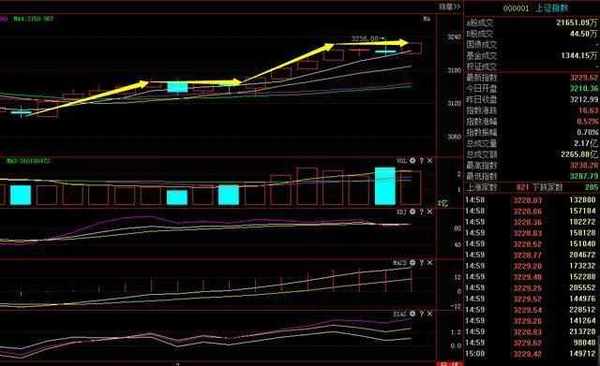Open settings gear for KDJ indicator panel
The image size is (600, 366).
pyautogui.click(x=412, y=211)
